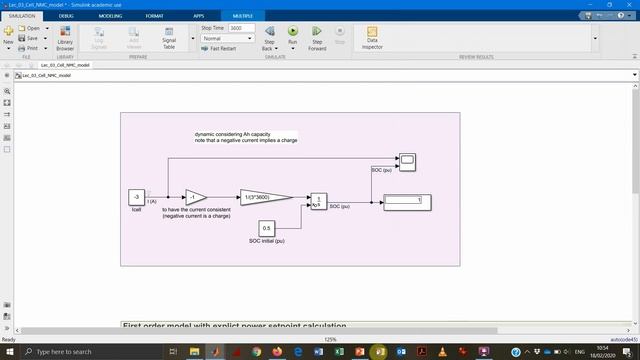Image resolution: width=640 pixels, height=360 pixels.
Task: Select the SOC initial 0.5 constant block
Action: click(x=267, y=228)
